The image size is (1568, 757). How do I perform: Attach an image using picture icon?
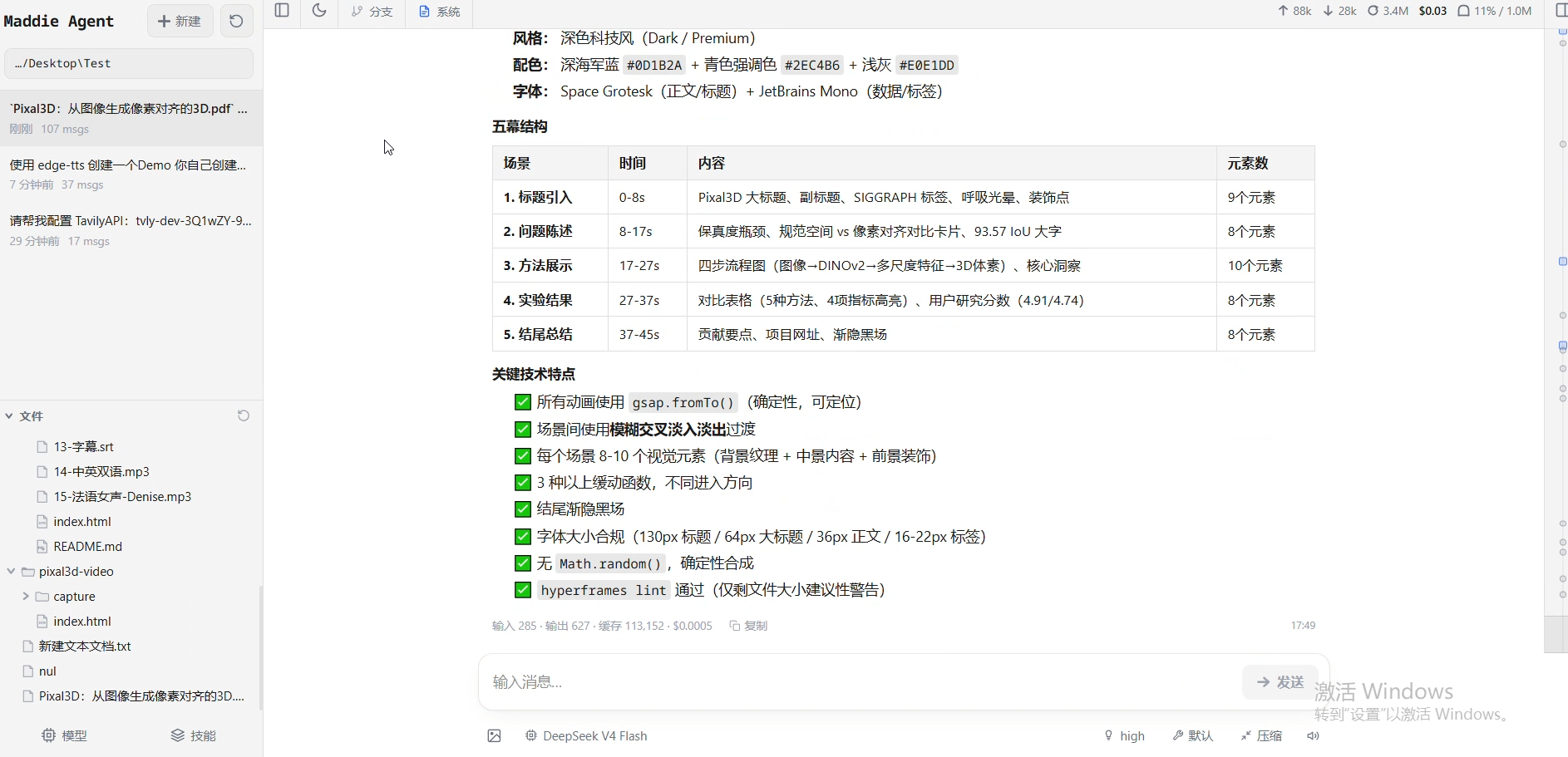(x=494, y=735)
